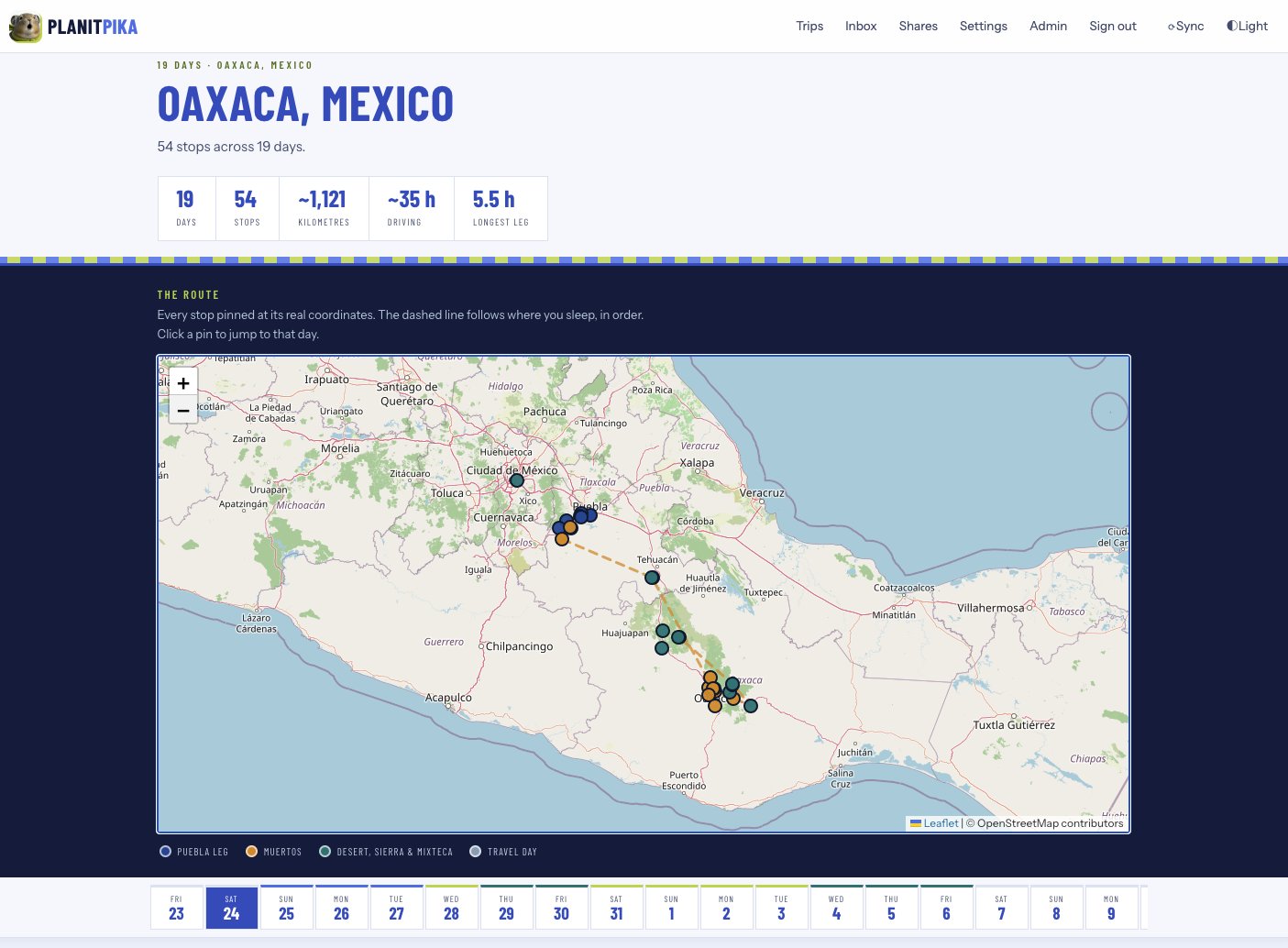
Task: Toggle the Puebla Leg legend marker
Action: (165, 852)
